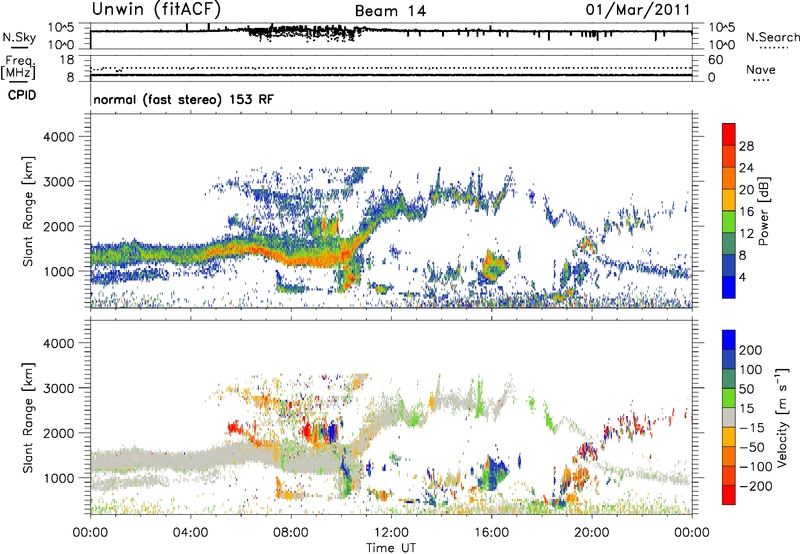Click the "18" frequency axis tick
800x554 pixels.
click(67, 60)
